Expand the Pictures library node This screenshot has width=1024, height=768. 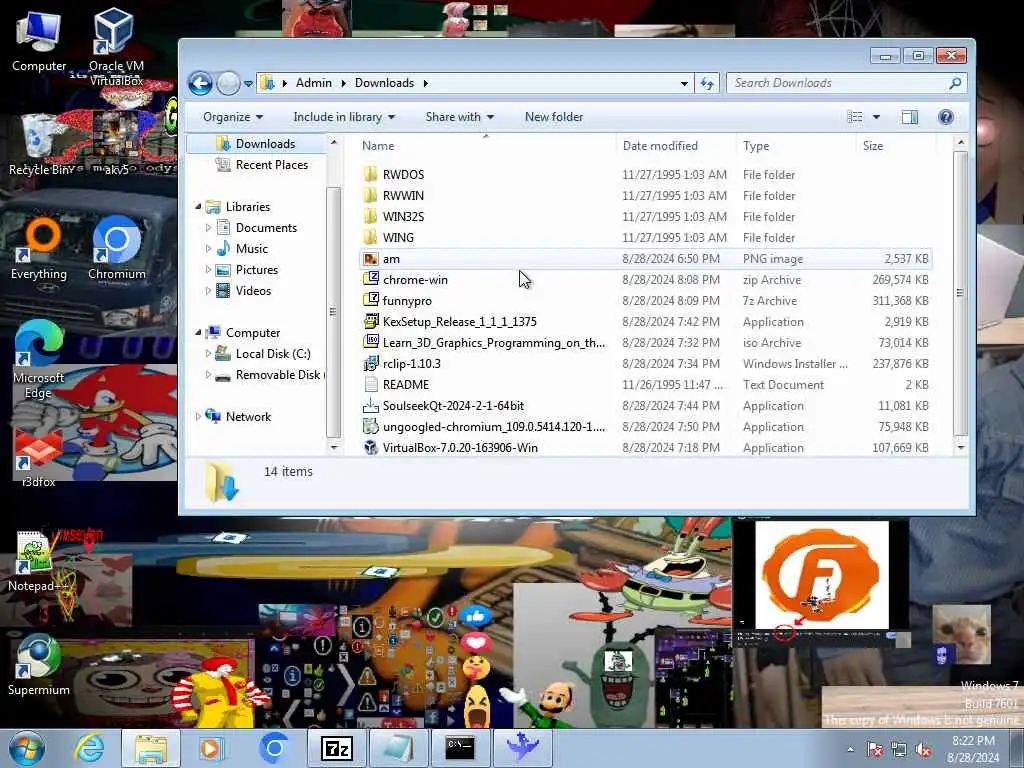click(x=208, y=270)
